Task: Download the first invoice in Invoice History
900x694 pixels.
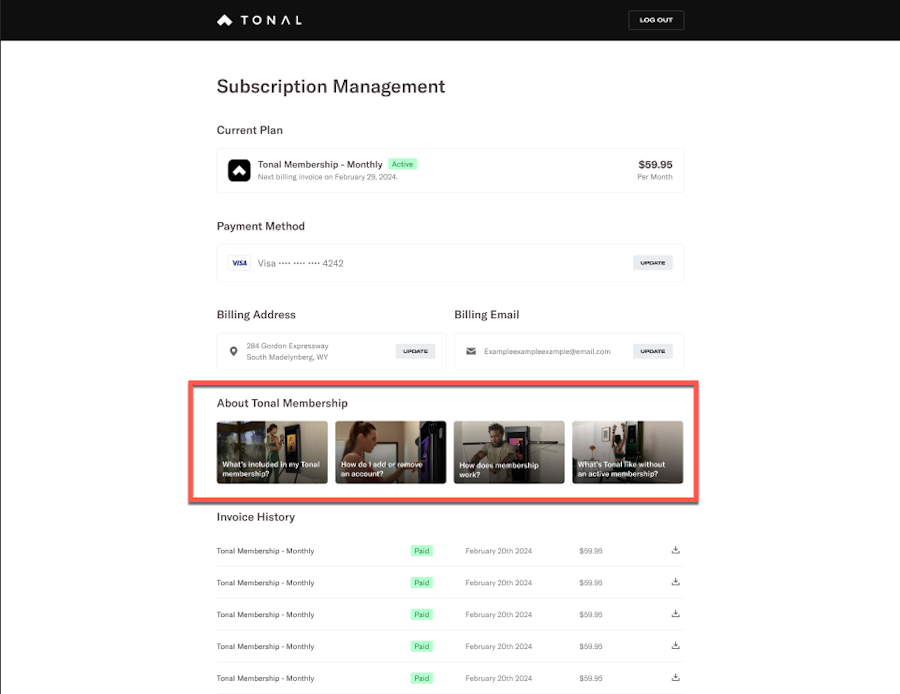Action: click(676, 550)
